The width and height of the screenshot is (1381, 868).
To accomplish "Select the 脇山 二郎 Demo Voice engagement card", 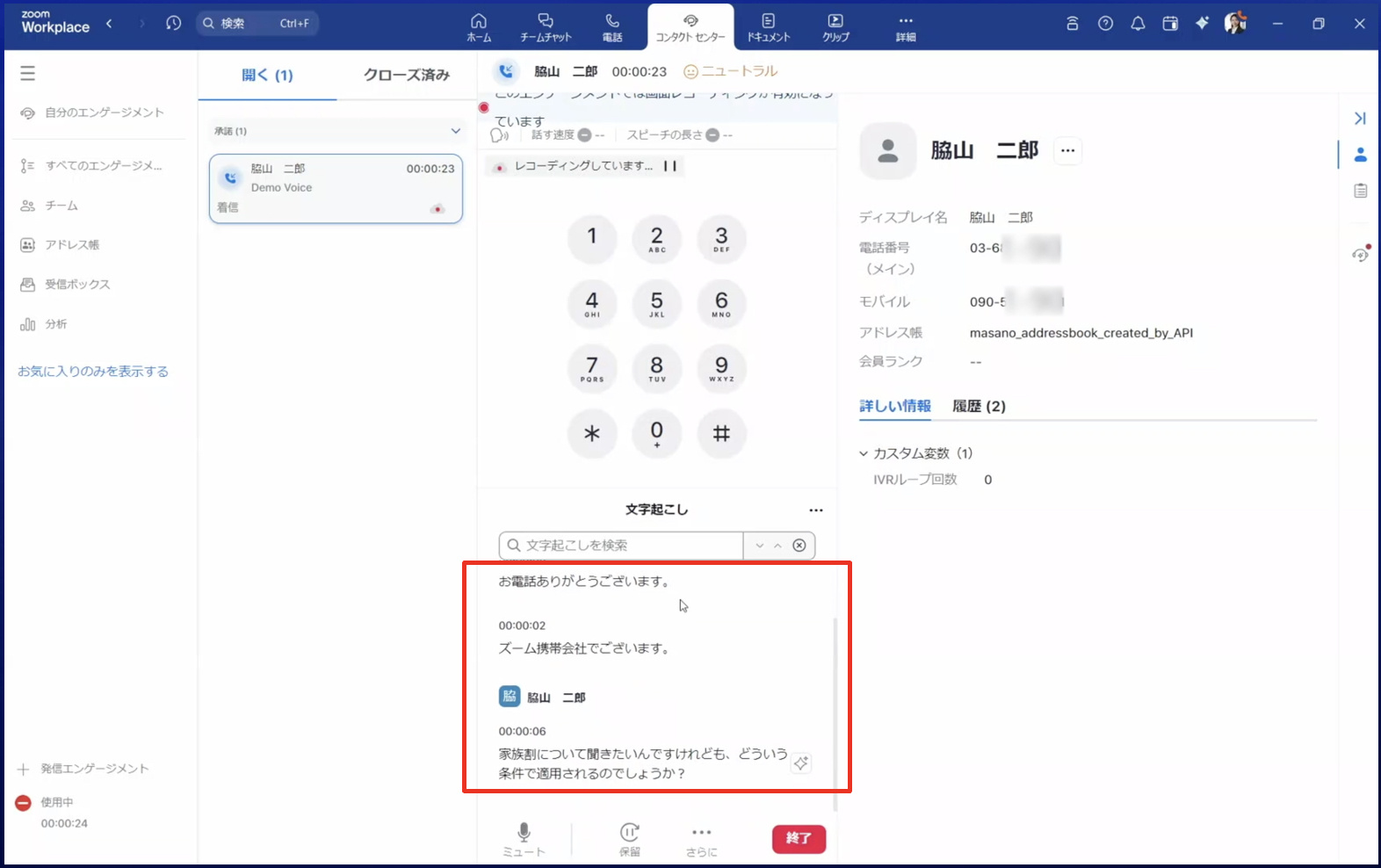I will point(336,189).
